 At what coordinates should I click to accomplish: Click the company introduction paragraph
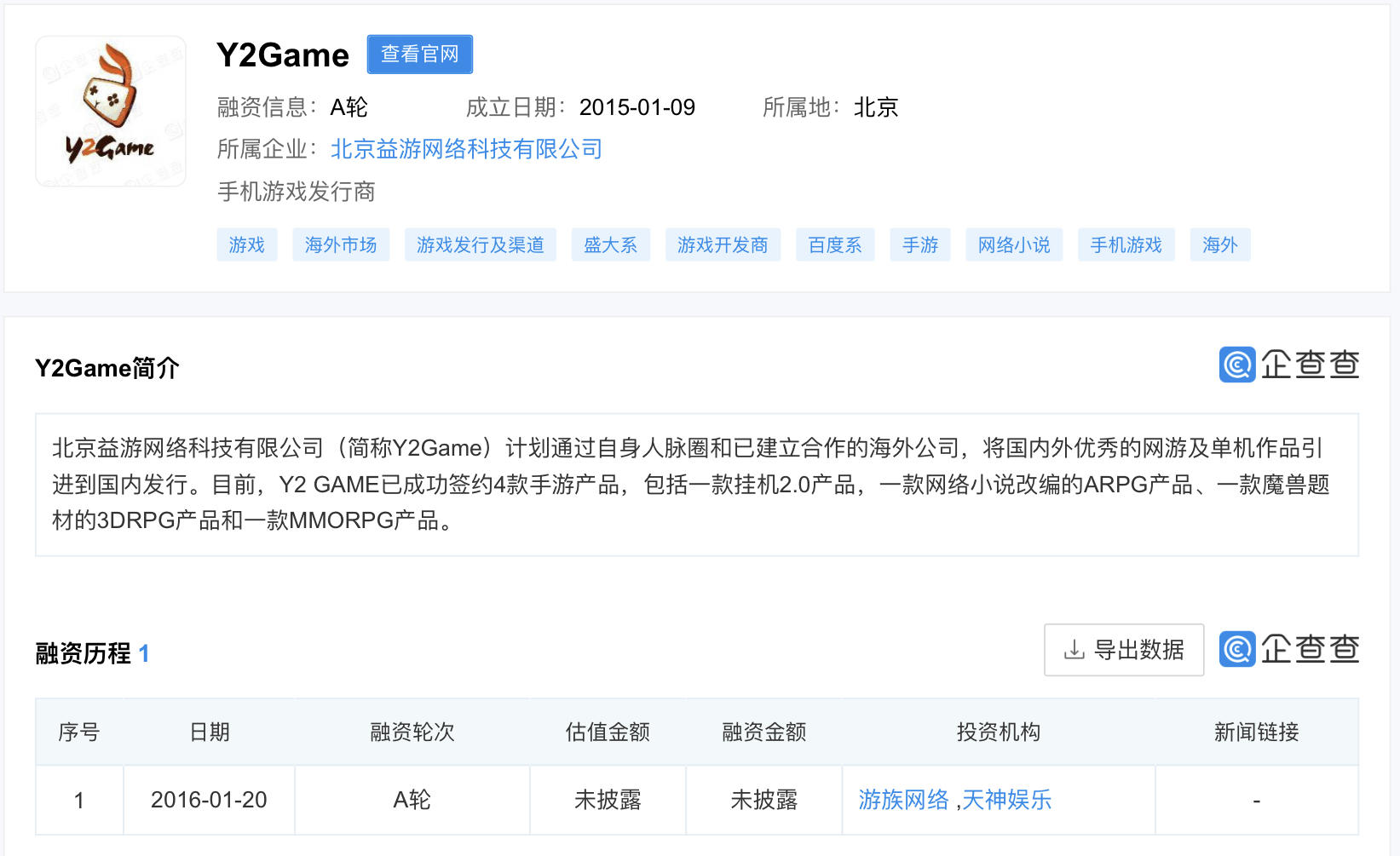tap(697, 485)
